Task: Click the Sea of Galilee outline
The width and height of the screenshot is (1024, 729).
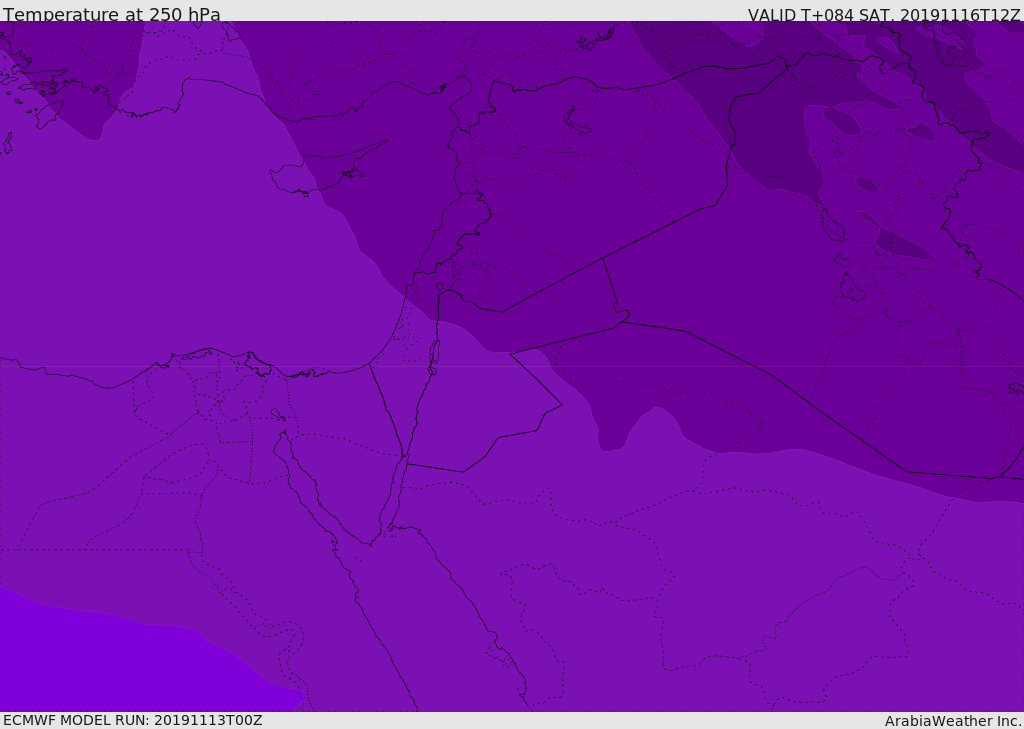Action: (439, 287)
